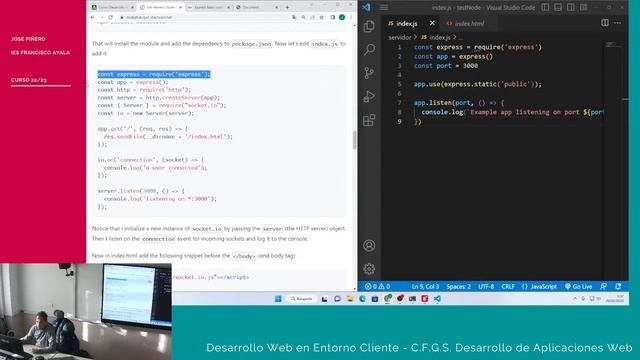Toggle secondary side bar layout
Image resolution: width=640 pixels, height=360 pixels.
tap(571, 7)
